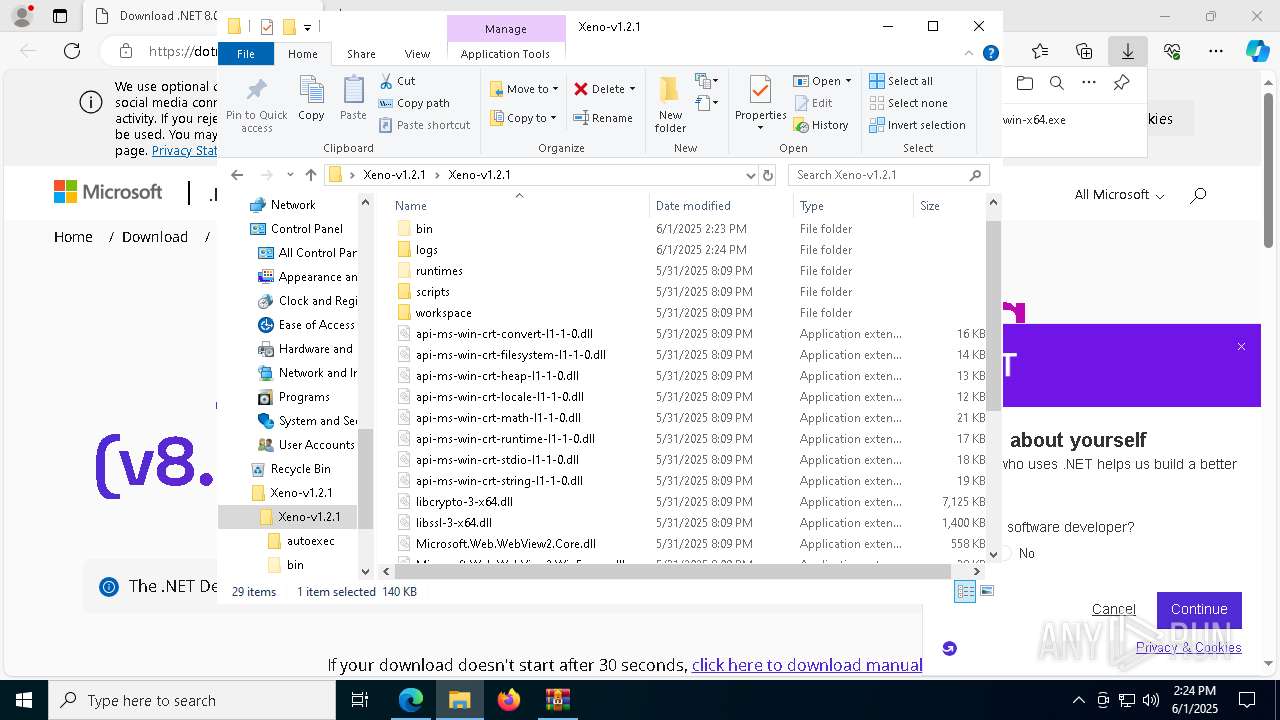Click Select all in ribbon
This screenshot has width=1280, height=720.
click(901, 81)
